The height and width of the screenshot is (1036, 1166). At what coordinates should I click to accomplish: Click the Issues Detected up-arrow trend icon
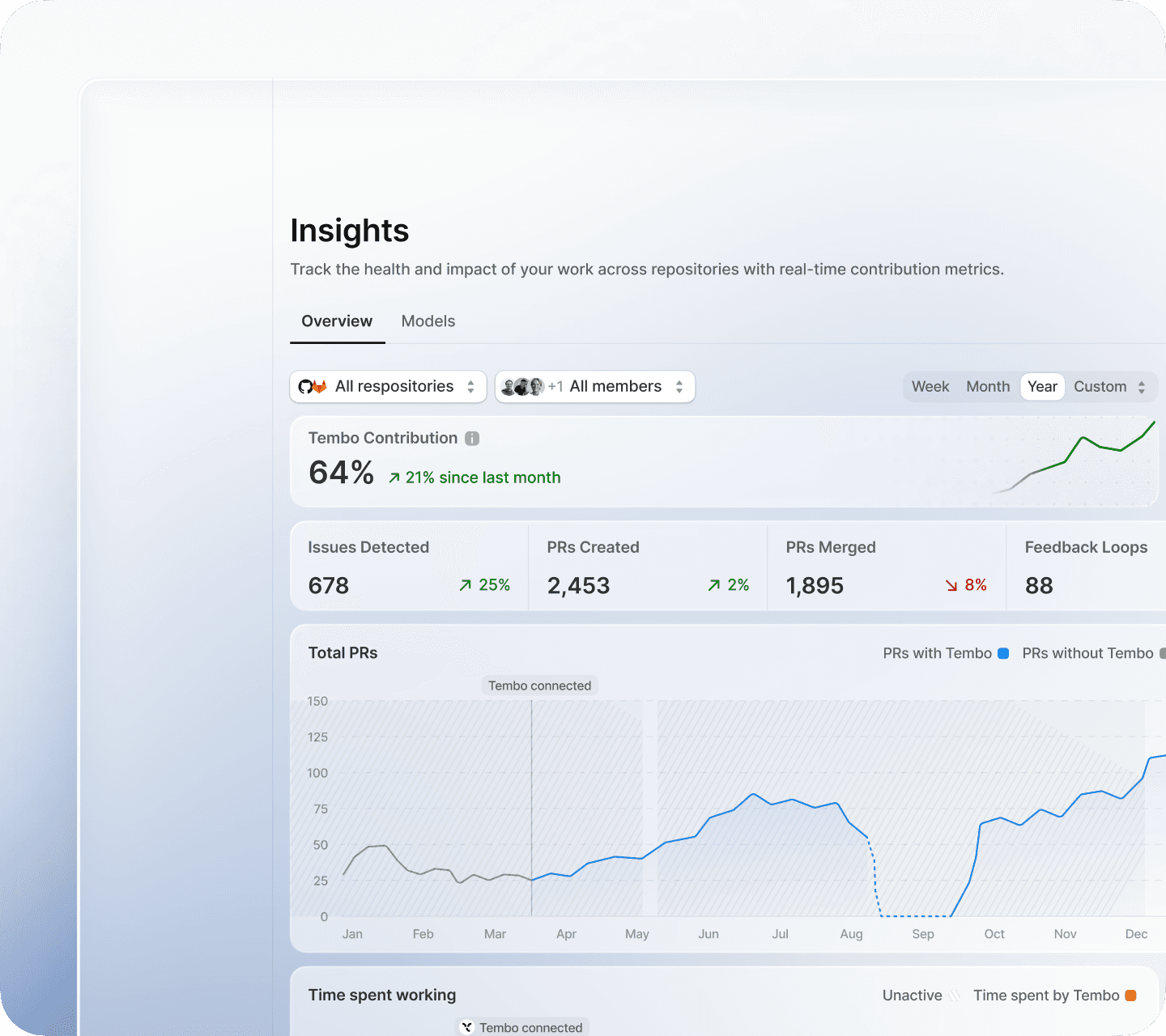(x=465, y=585)
